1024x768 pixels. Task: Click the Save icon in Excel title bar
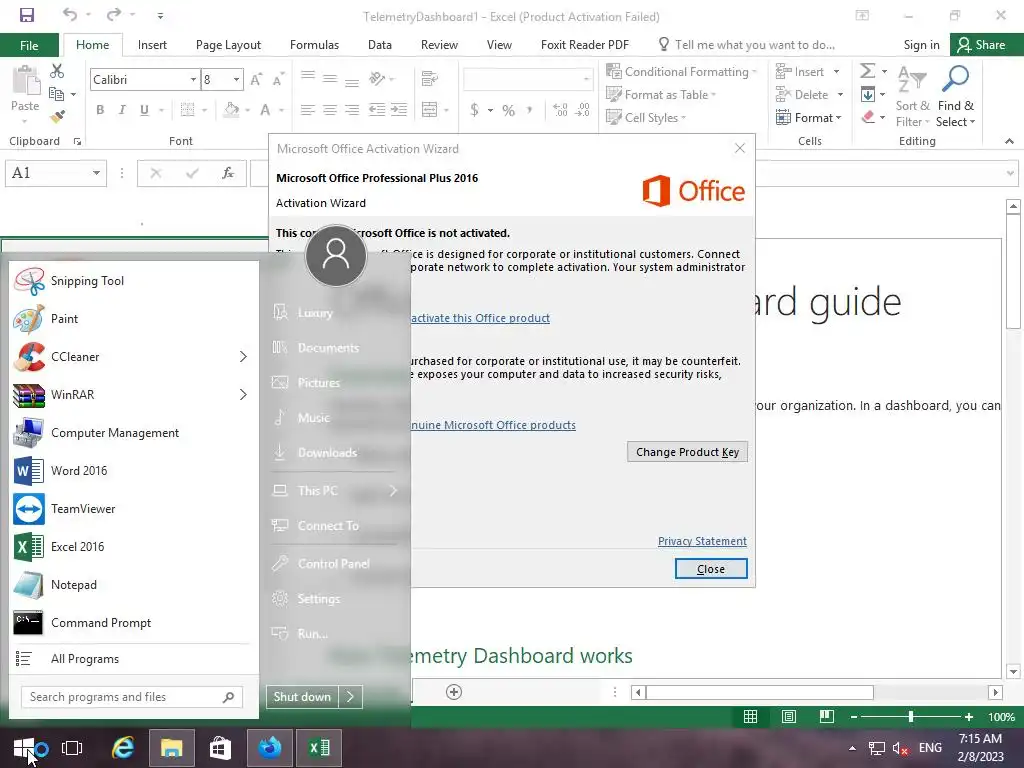[27, 15]
